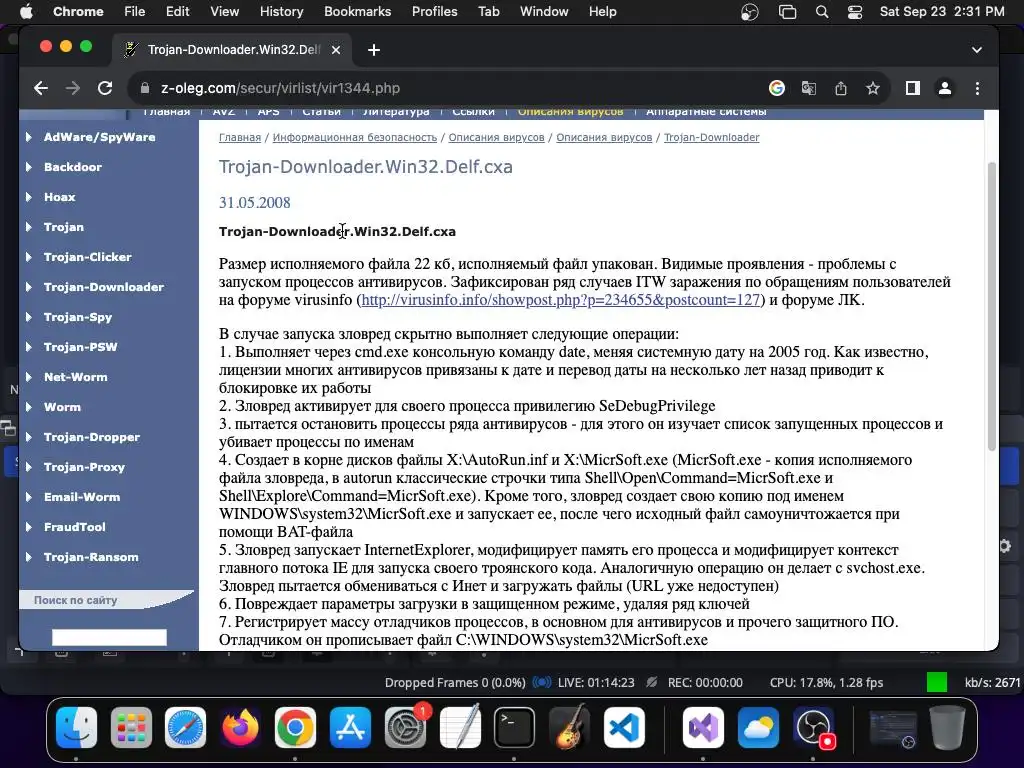Share this page using the share icon
Image resolution: width=1024 pixels, height=768 pixels.
840,88
